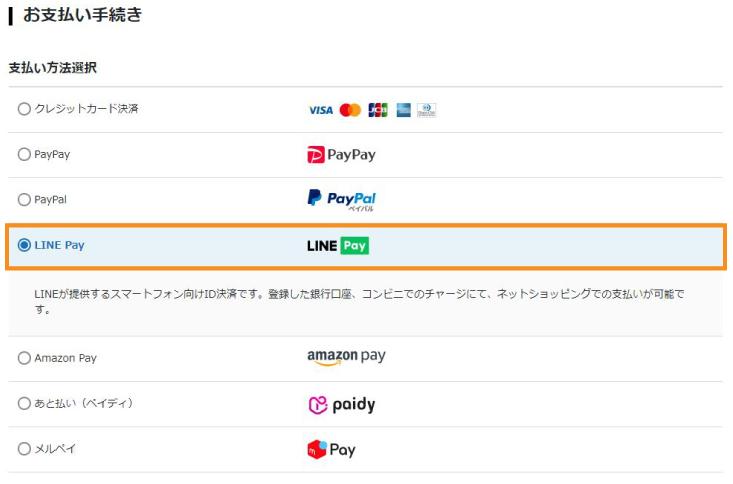This screenshot has height=484, width=733.
Task: Click the VISA card logo
Action: pyautogui.click(x=321, y=110)
